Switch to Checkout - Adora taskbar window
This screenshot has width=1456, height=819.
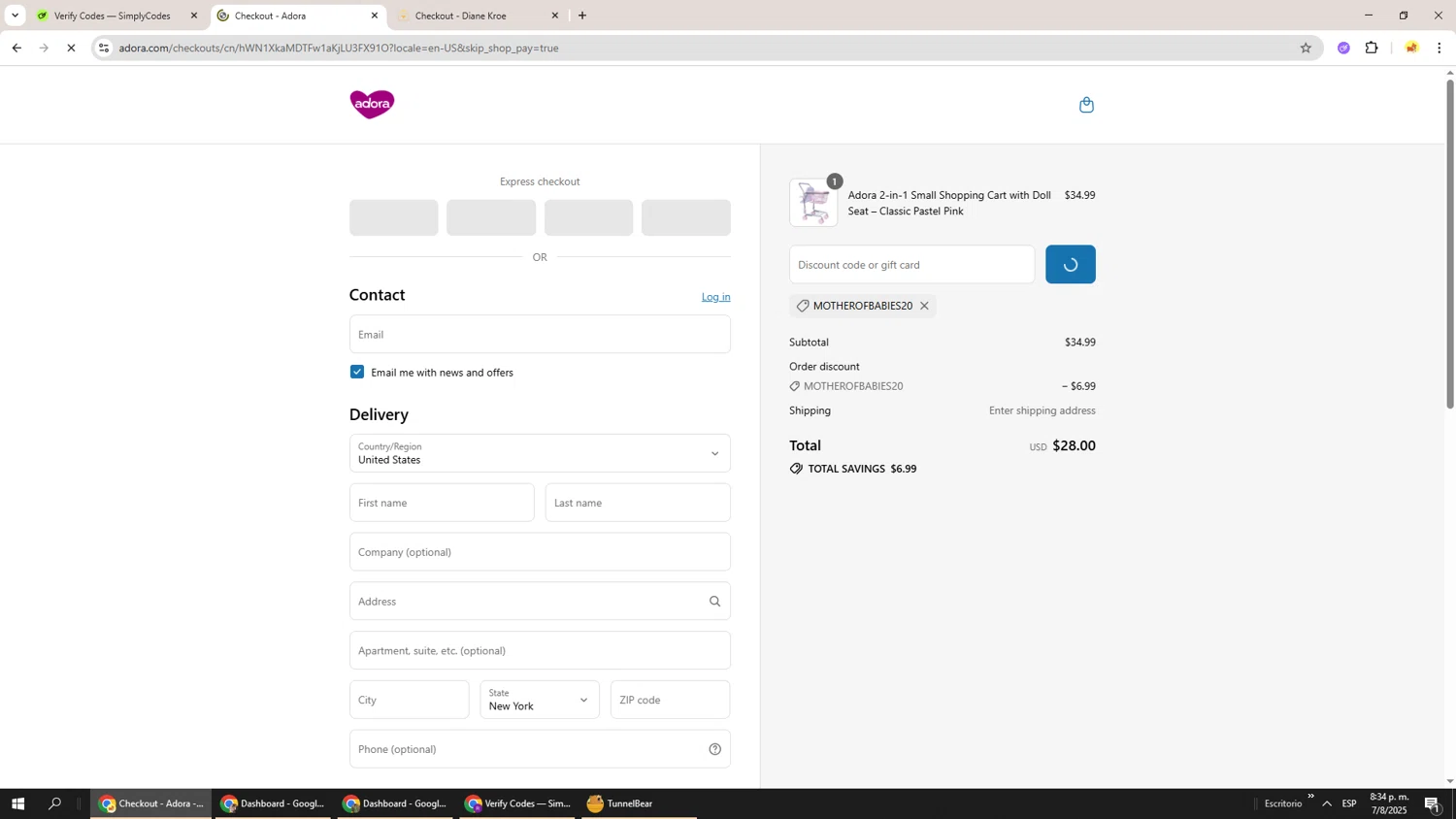point(151,803)
